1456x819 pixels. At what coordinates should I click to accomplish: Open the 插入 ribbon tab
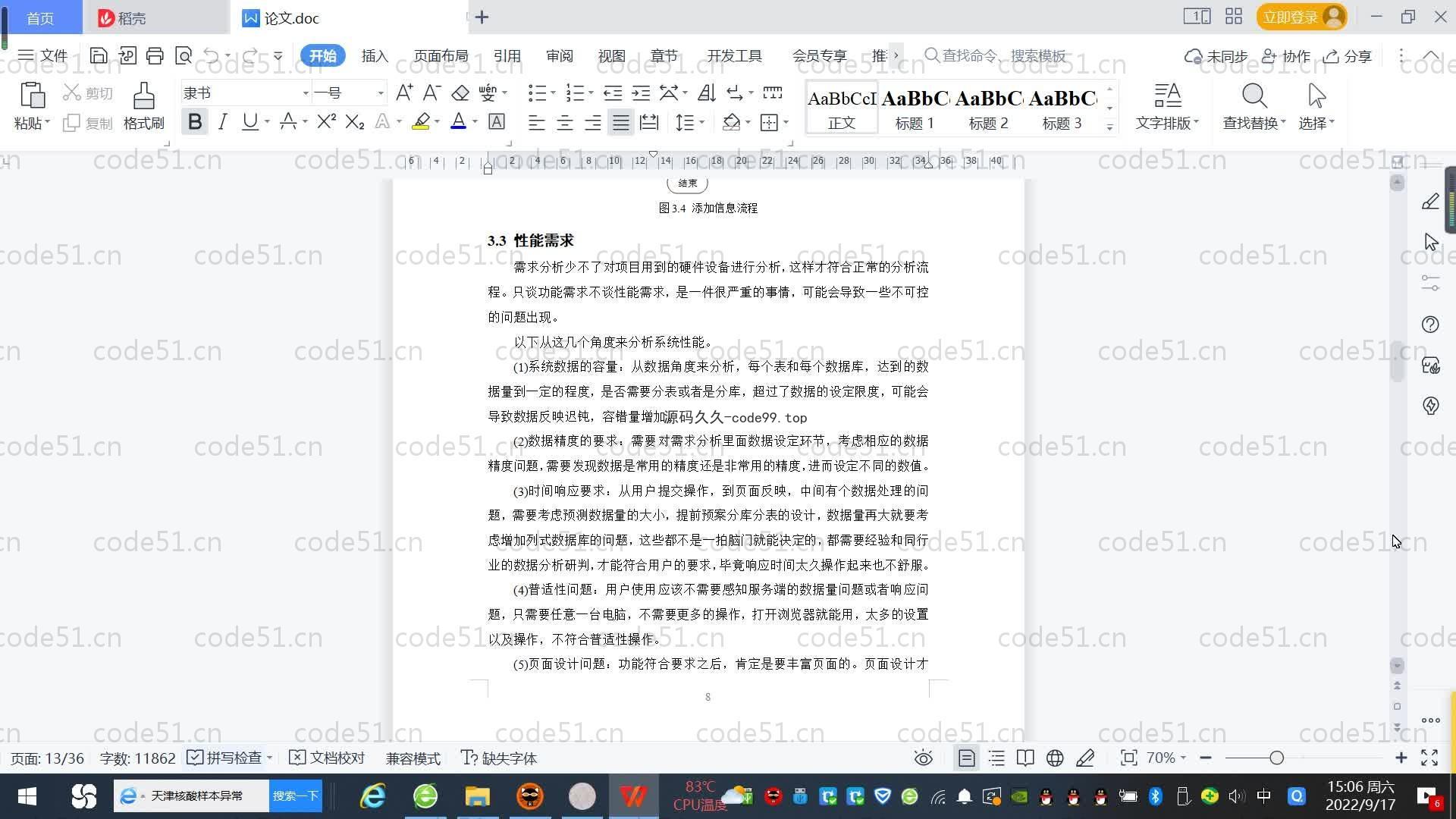click(375, 56)
